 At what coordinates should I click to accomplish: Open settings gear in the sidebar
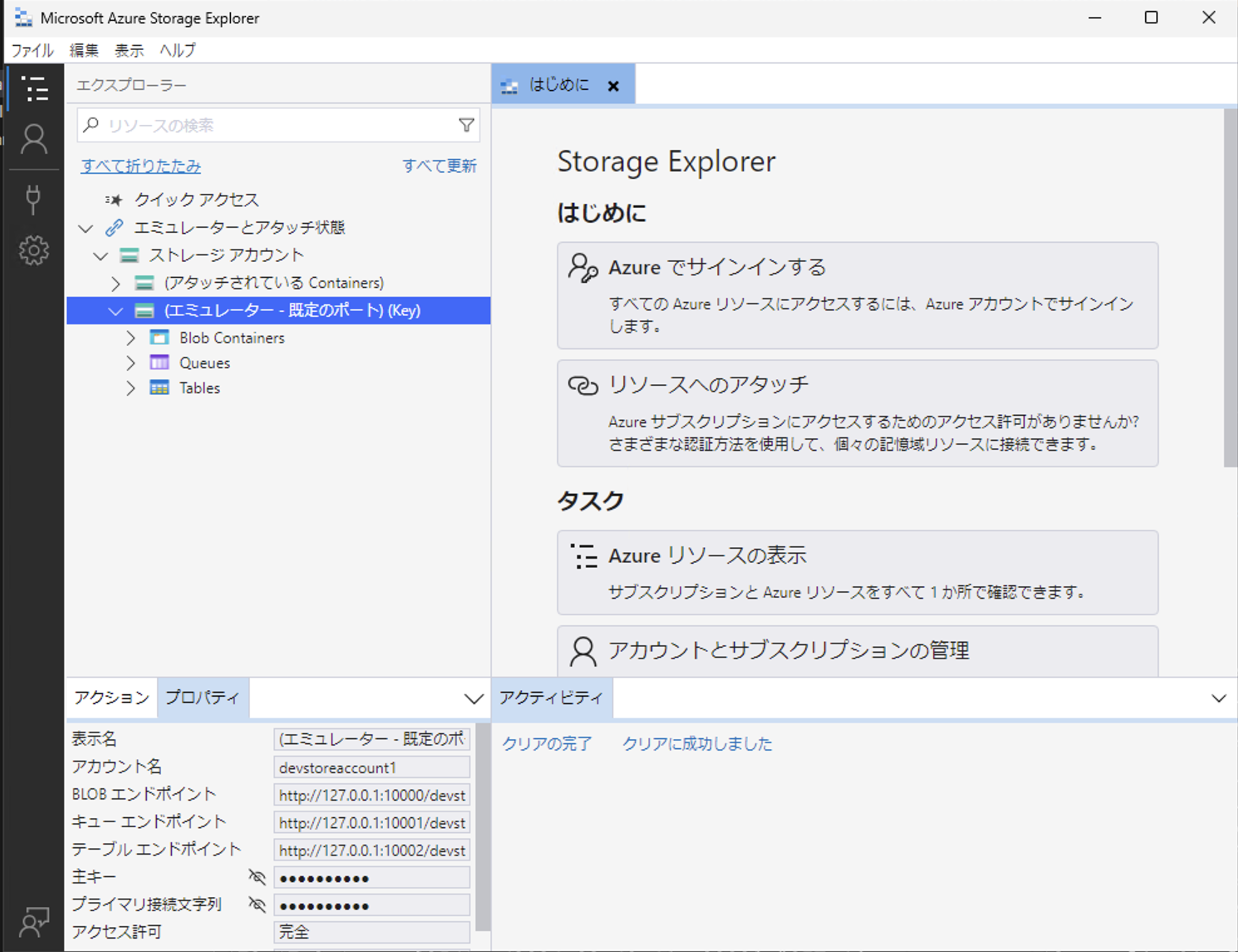[34, 251]
